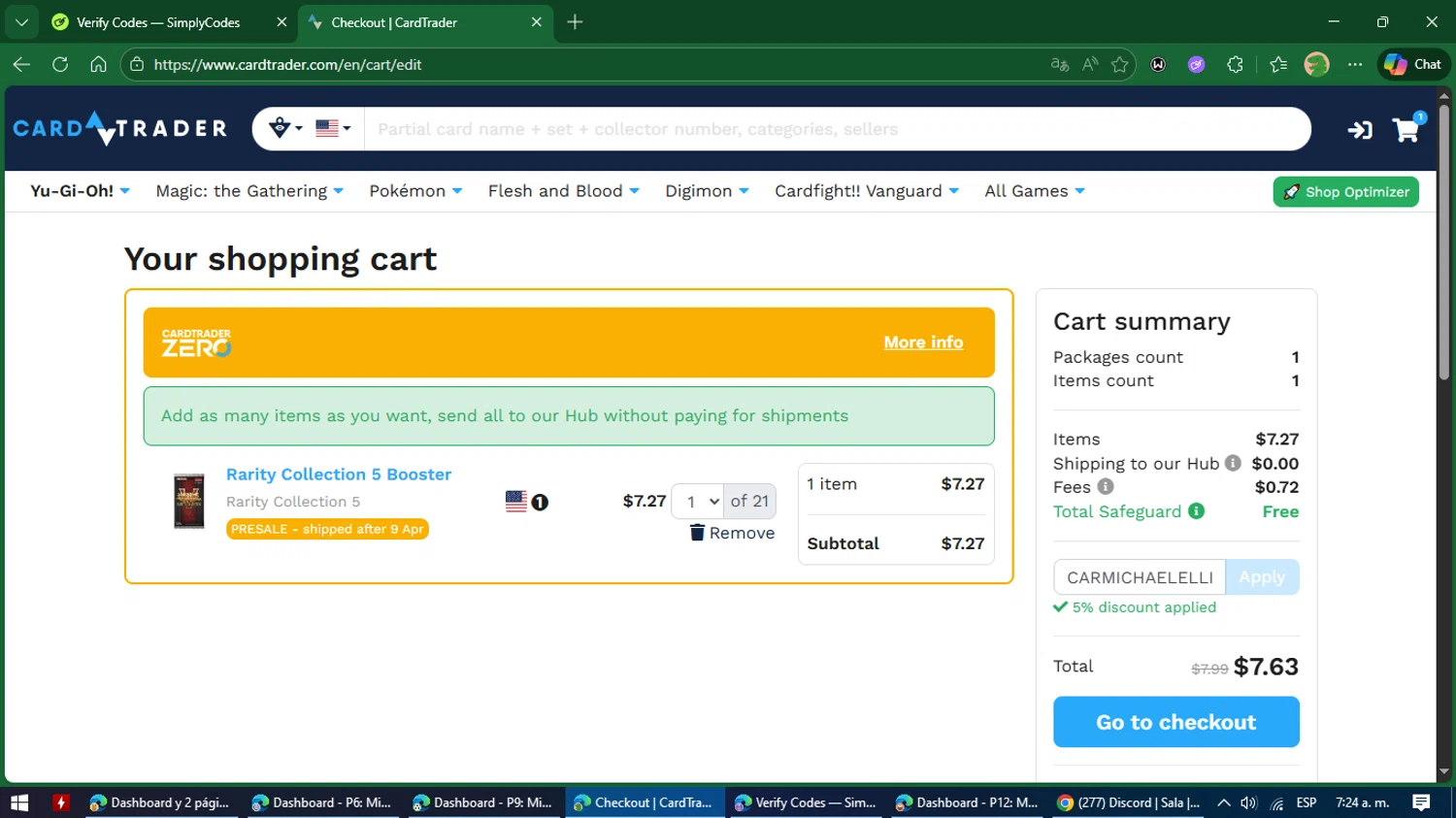1456x818 pixels.
Task: Click the US flag language icon on item
Action: pos(516,502)
